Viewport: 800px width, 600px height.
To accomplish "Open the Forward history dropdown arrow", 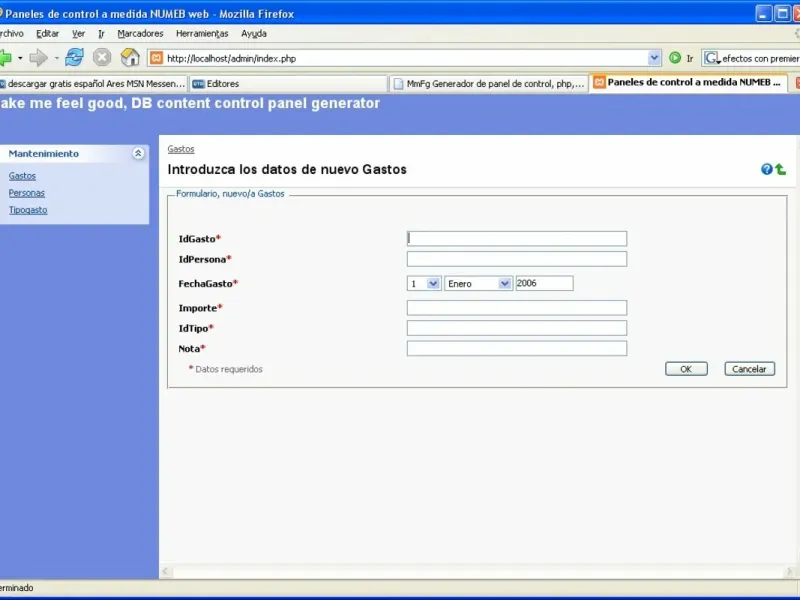I will pos(56,58).
